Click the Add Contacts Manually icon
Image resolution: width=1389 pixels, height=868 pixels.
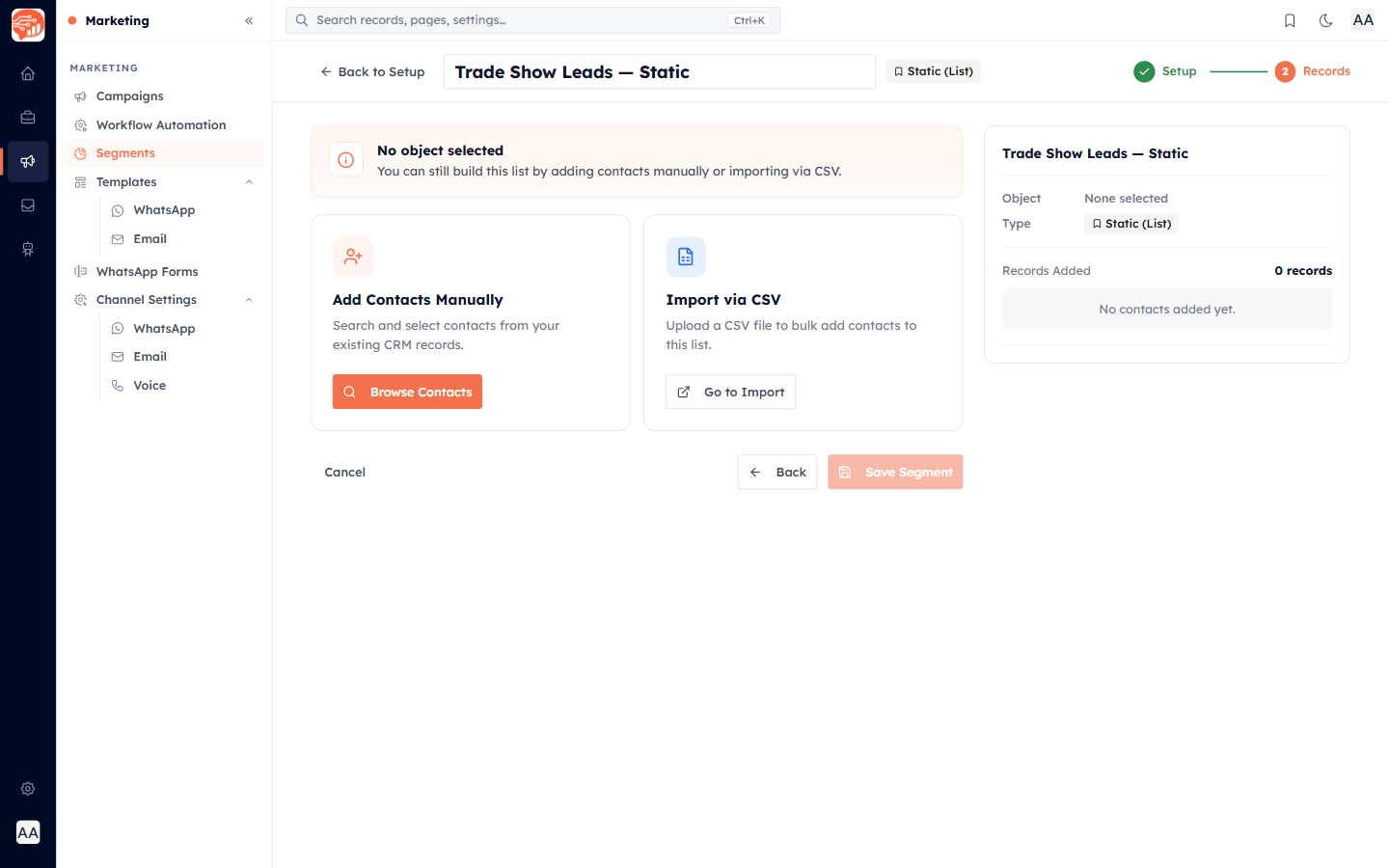353,257
